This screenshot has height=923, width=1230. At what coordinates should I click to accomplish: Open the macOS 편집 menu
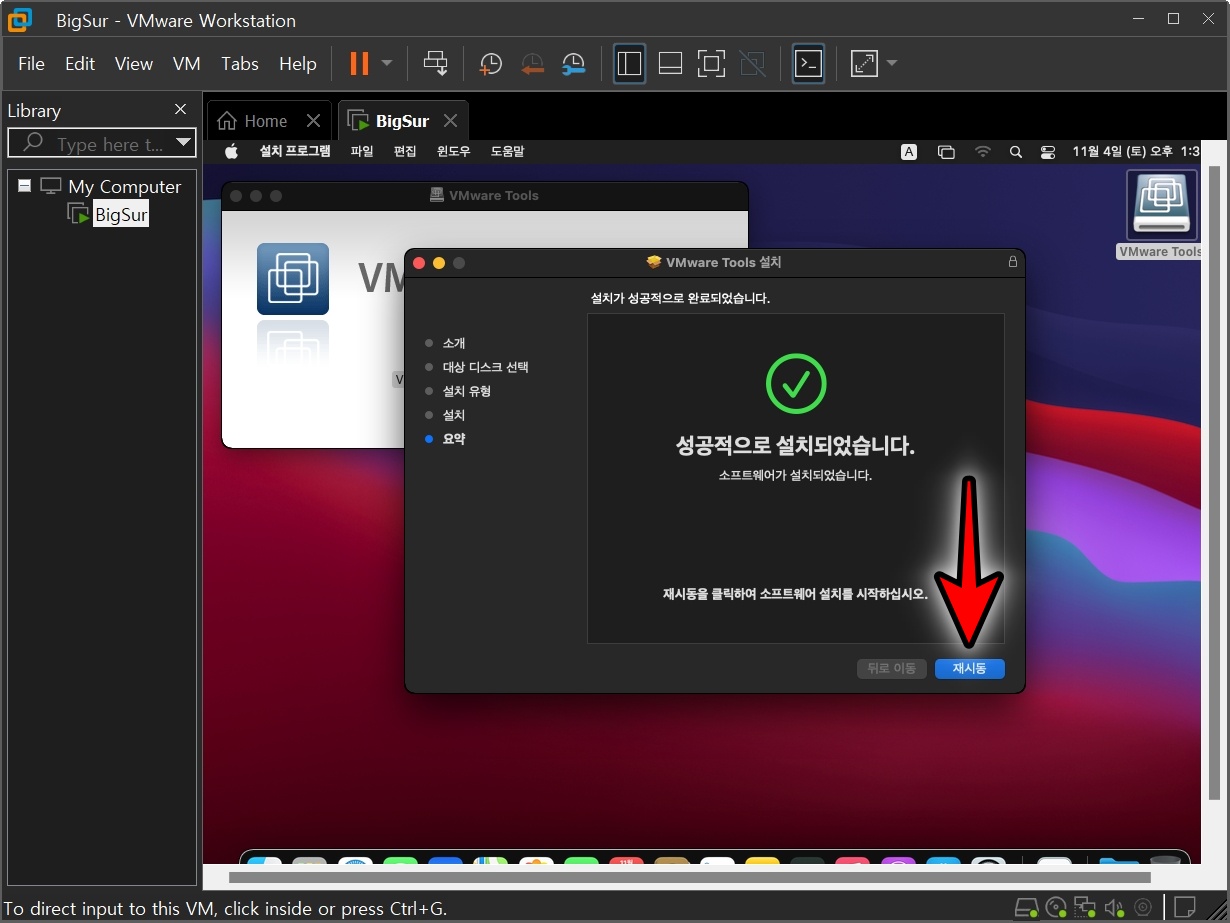pyautogui.click(x=405, y=151)
